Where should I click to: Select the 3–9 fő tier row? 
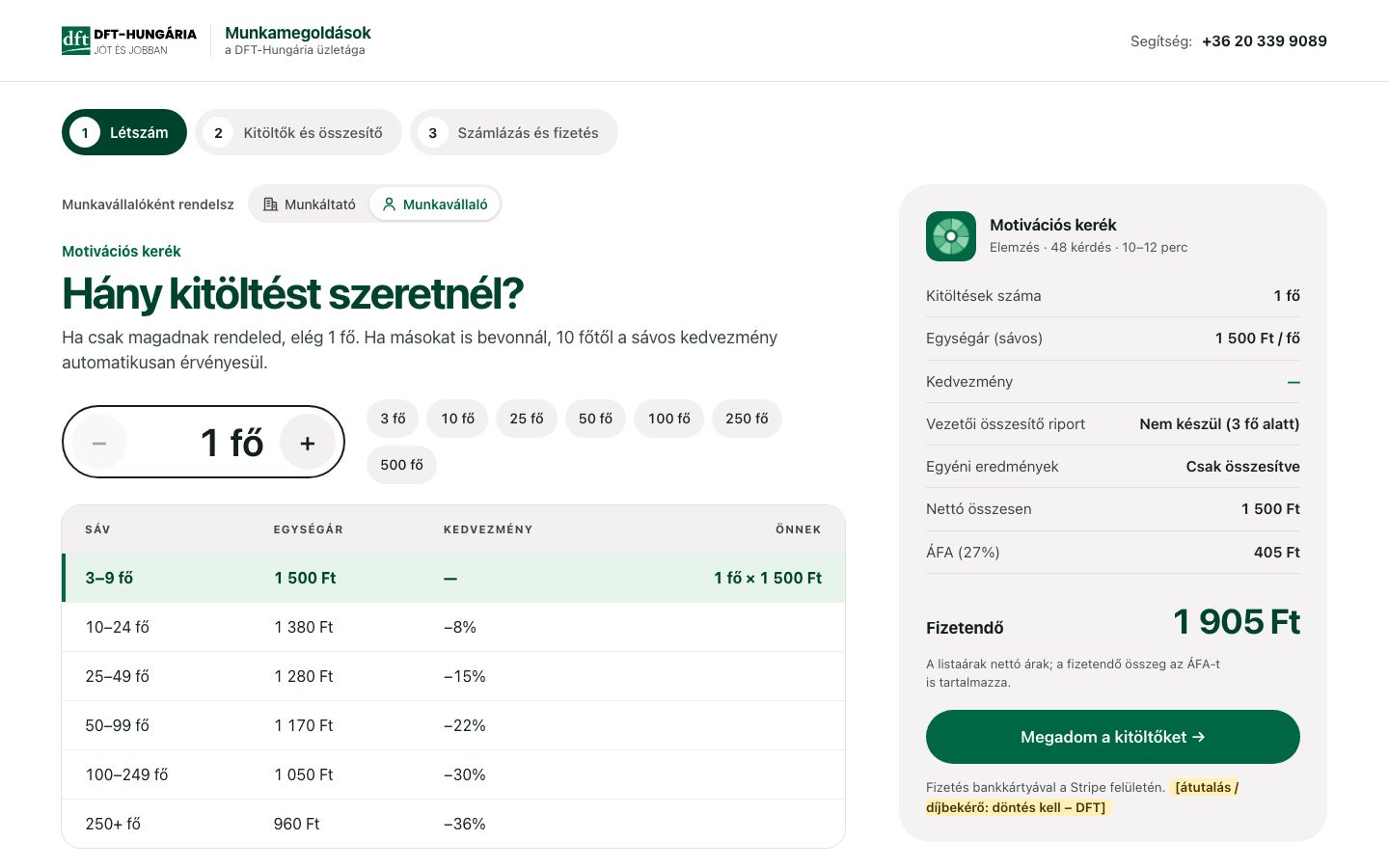pos(453,578)
